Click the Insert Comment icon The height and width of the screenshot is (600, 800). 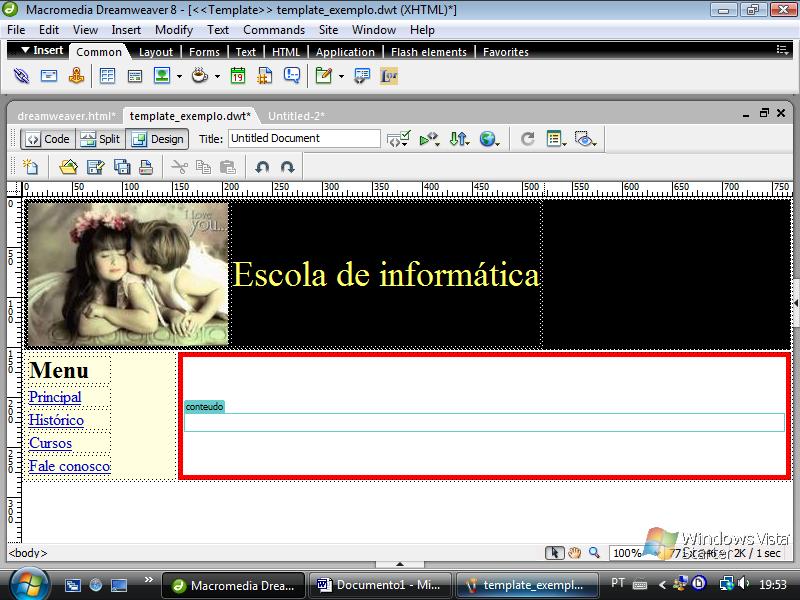pyautogui.click(x=291, y=76)
